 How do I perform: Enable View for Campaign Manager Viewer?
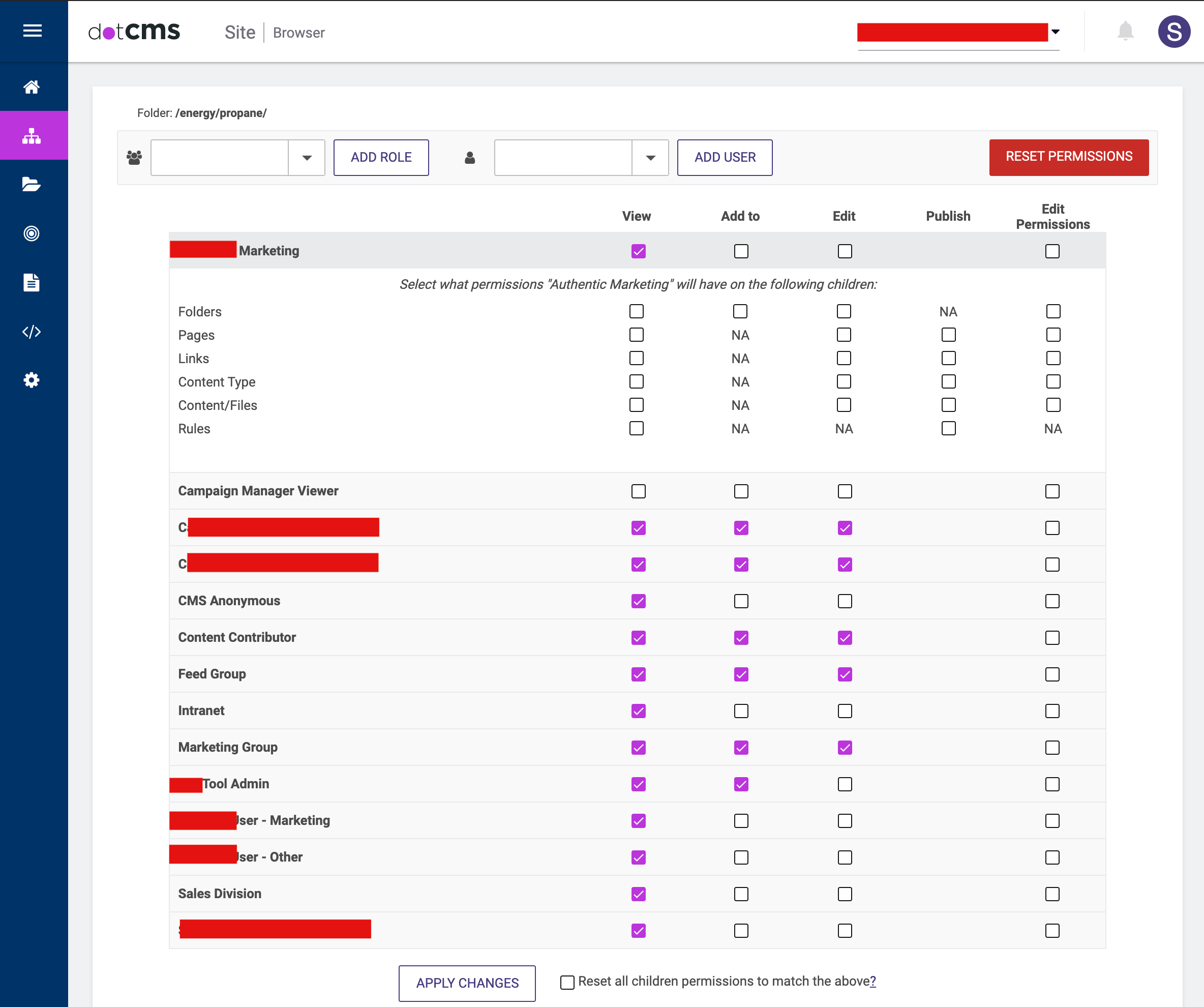[638, 491]
